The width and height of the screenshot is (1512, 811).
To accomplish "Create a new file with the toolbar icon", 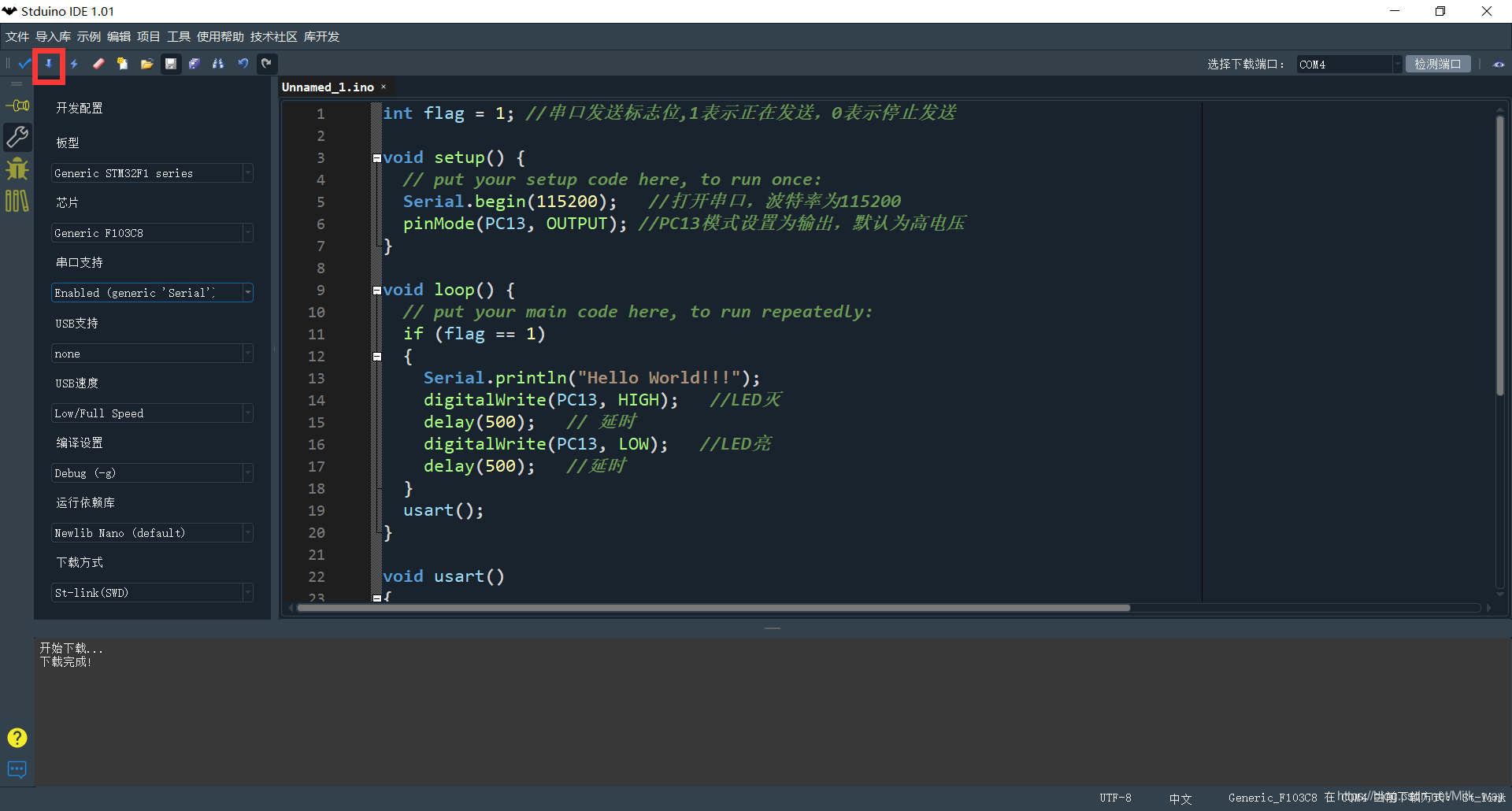I will (x=122, y=64).
